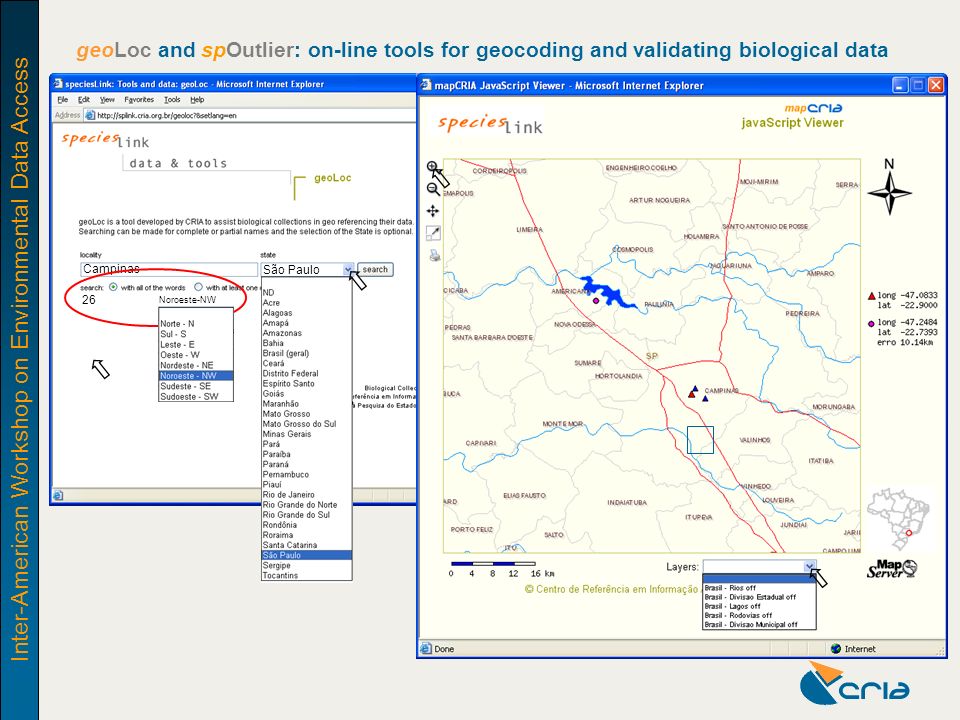Click the PAULÍNIA label on map
960x720 pixels.
click(659, 304)
